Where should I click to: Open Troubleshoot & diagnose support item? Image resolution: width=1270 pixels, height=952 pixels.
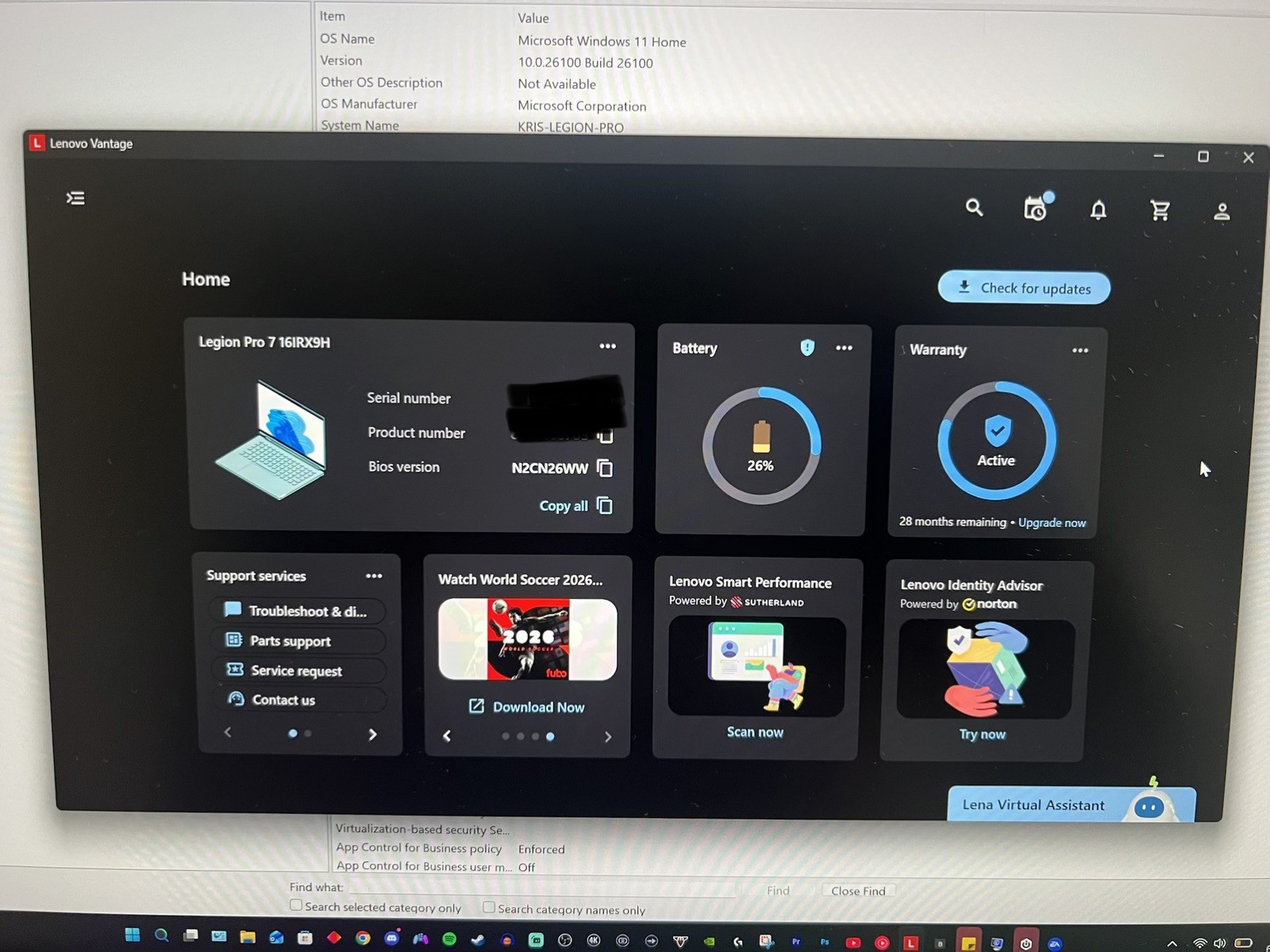pos(298,610)
